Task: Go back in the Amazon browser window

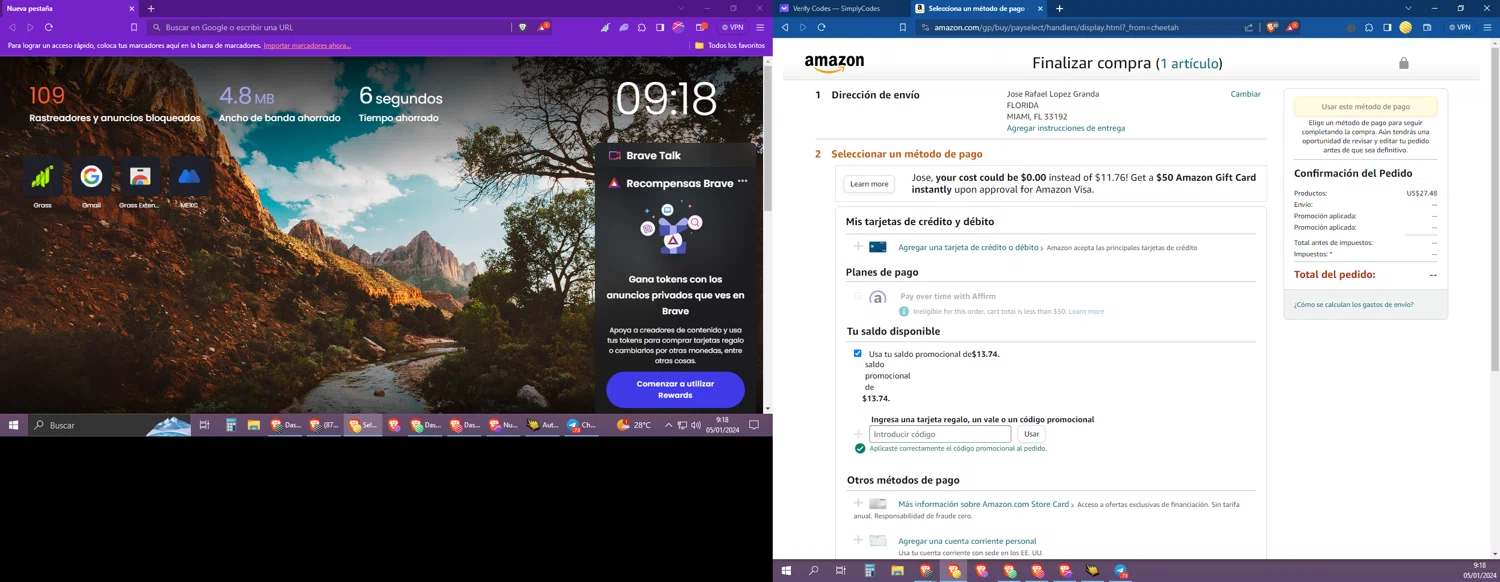Action: point(785,27)
